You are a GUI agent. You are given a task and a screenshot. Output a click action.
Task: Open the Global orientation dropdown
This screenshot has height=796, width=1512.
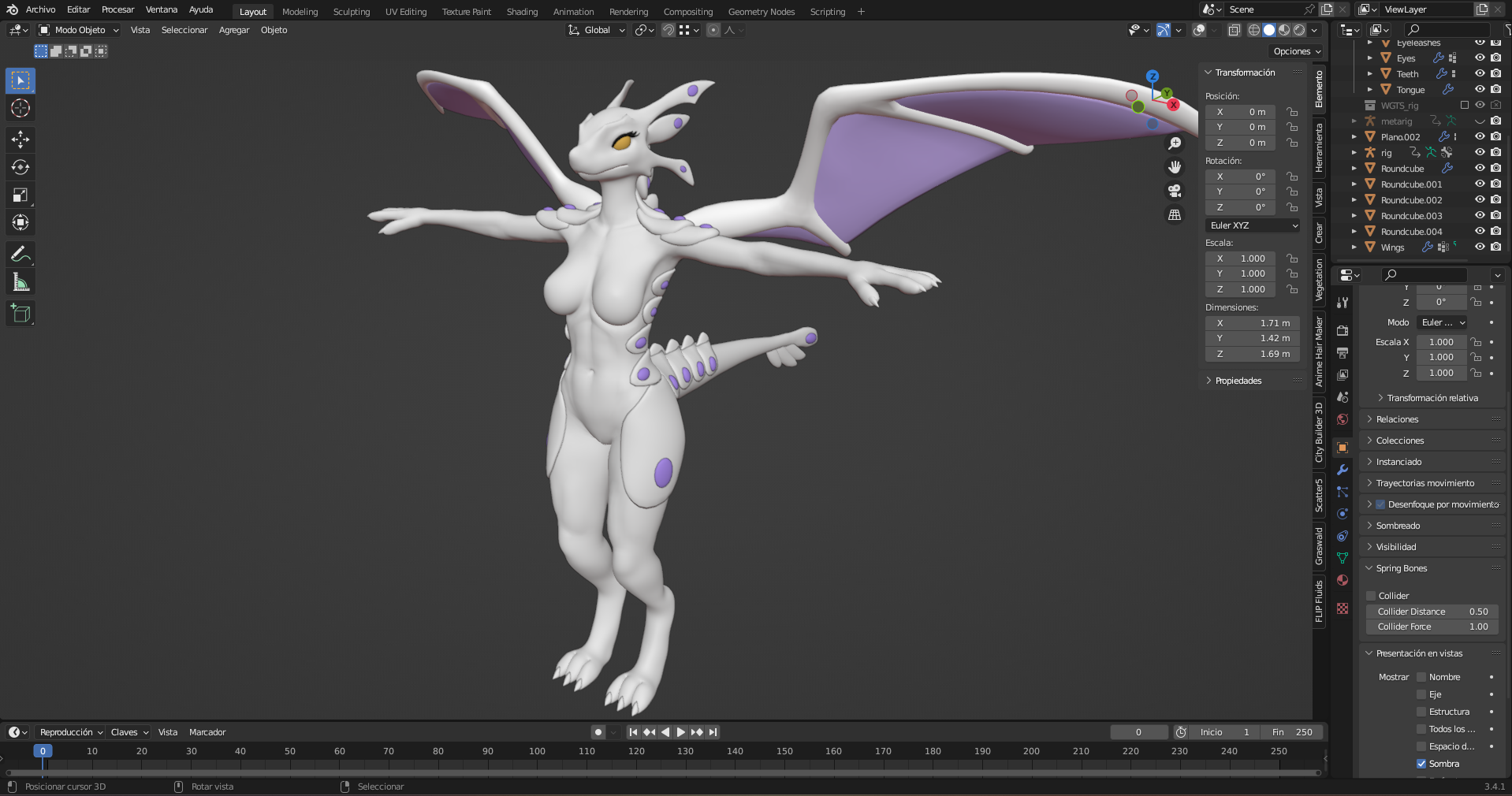coord(596,30)
